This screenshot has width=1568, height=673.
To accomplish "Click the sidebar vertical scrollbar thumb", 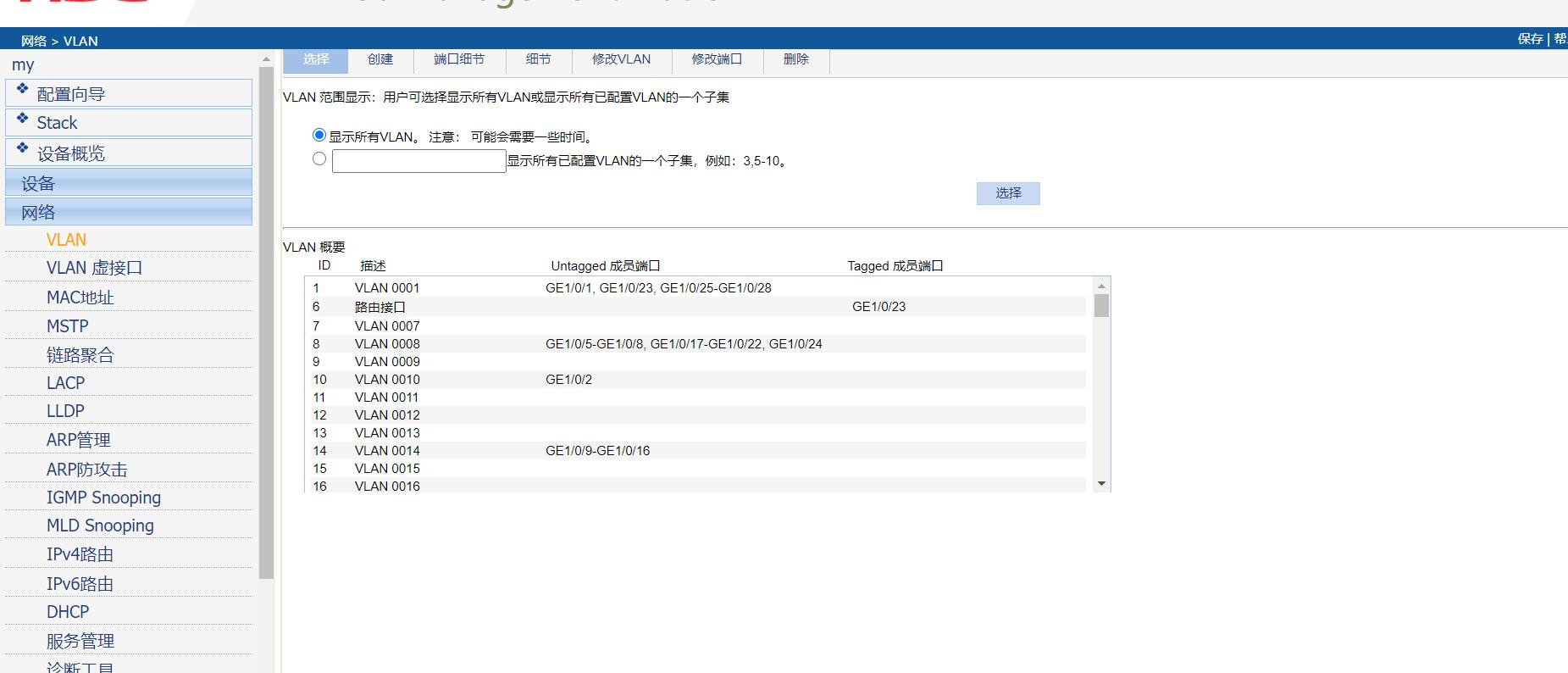I will coord(266,324).
